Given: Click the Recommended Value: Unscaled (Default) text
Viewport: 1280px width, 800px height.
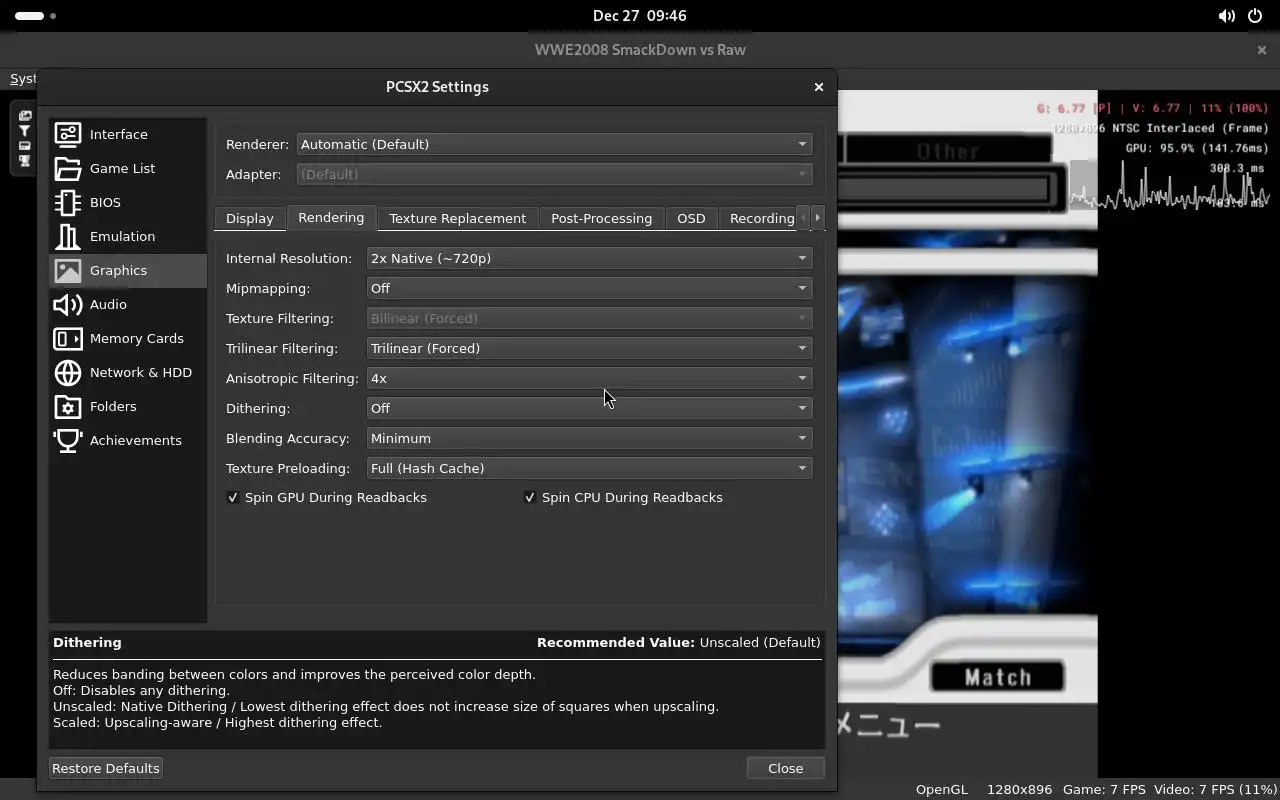Looking at the screenshot, I should tap(678, 642).
